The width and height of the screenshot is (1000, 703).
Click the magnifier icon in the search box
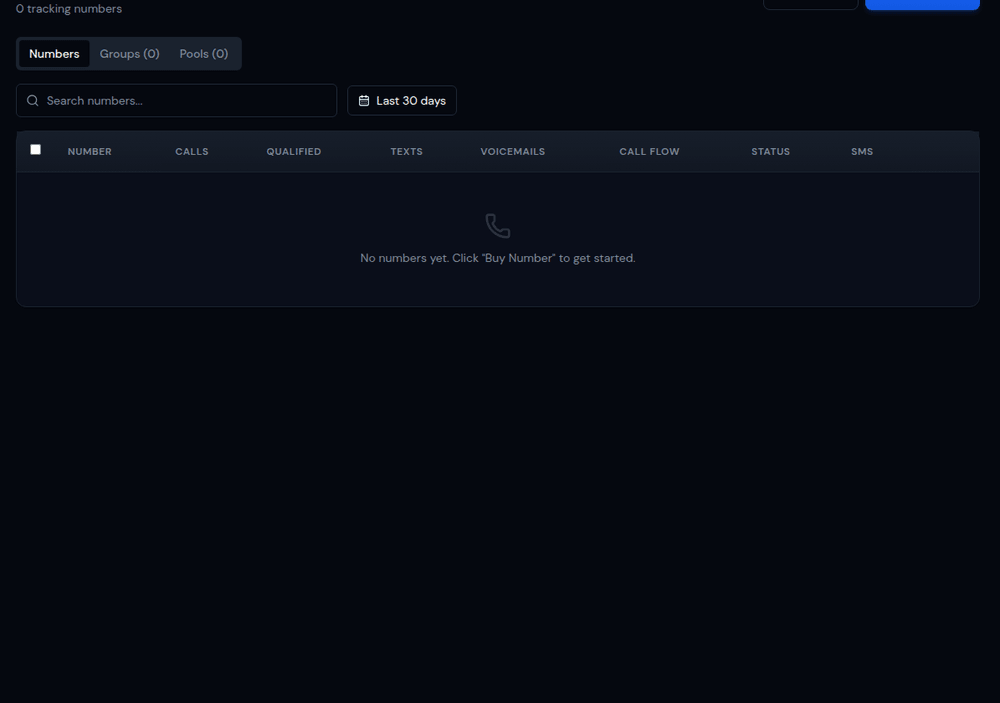33,101
